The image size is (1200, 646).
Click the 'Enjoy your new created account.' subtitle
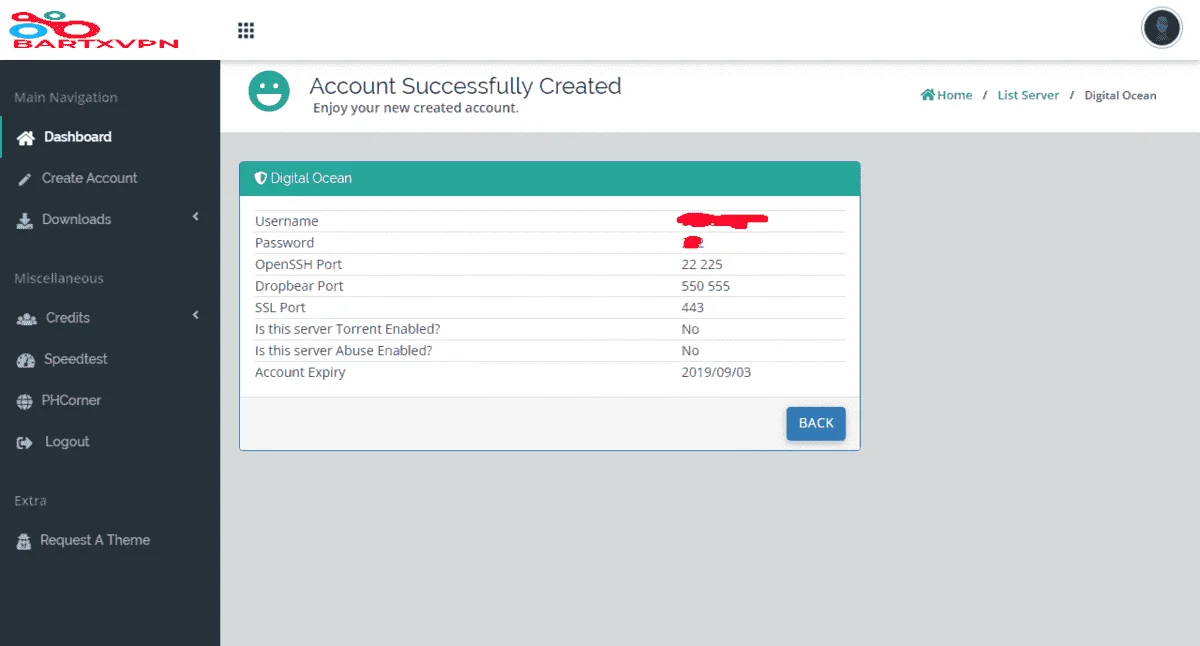[416, 108]
